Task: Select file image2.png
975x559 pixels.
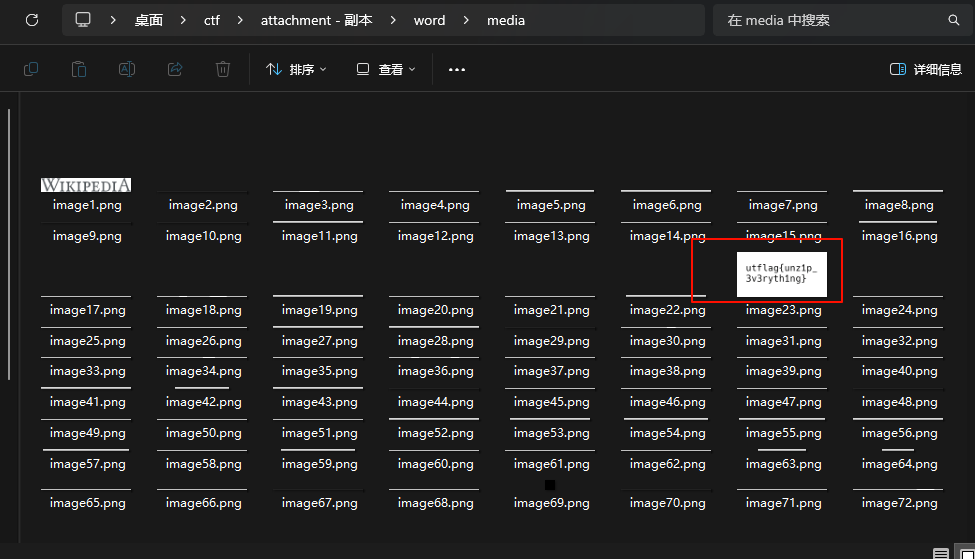Action: point(203,205)
